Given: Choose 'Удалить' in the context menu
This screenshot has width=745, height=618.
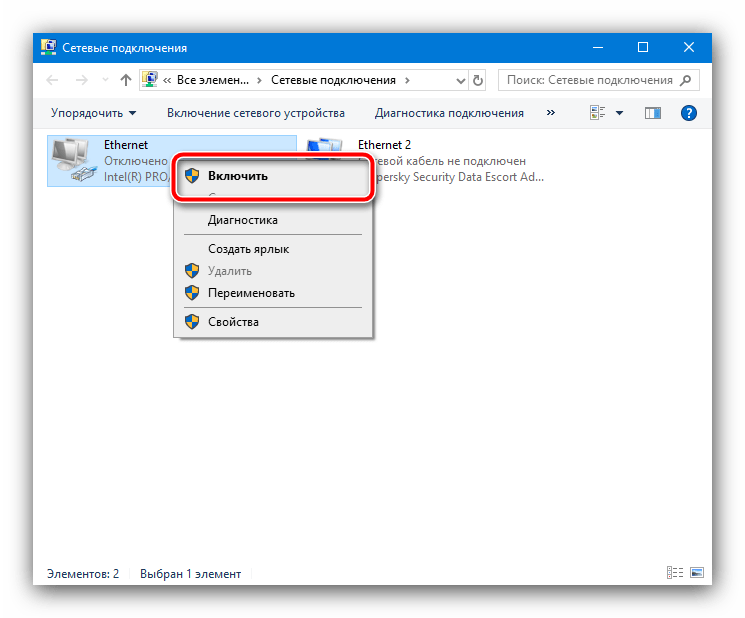Looking at the screenshot, I should coord(273,271).
